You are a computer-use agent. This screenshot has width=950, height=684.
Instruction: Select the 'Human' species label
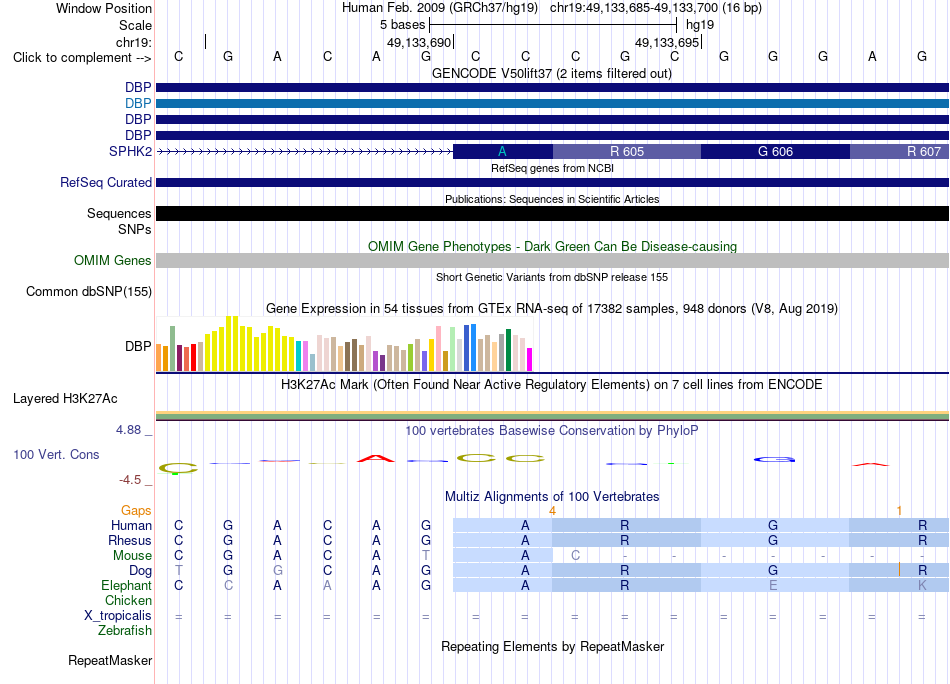point(131,525)
